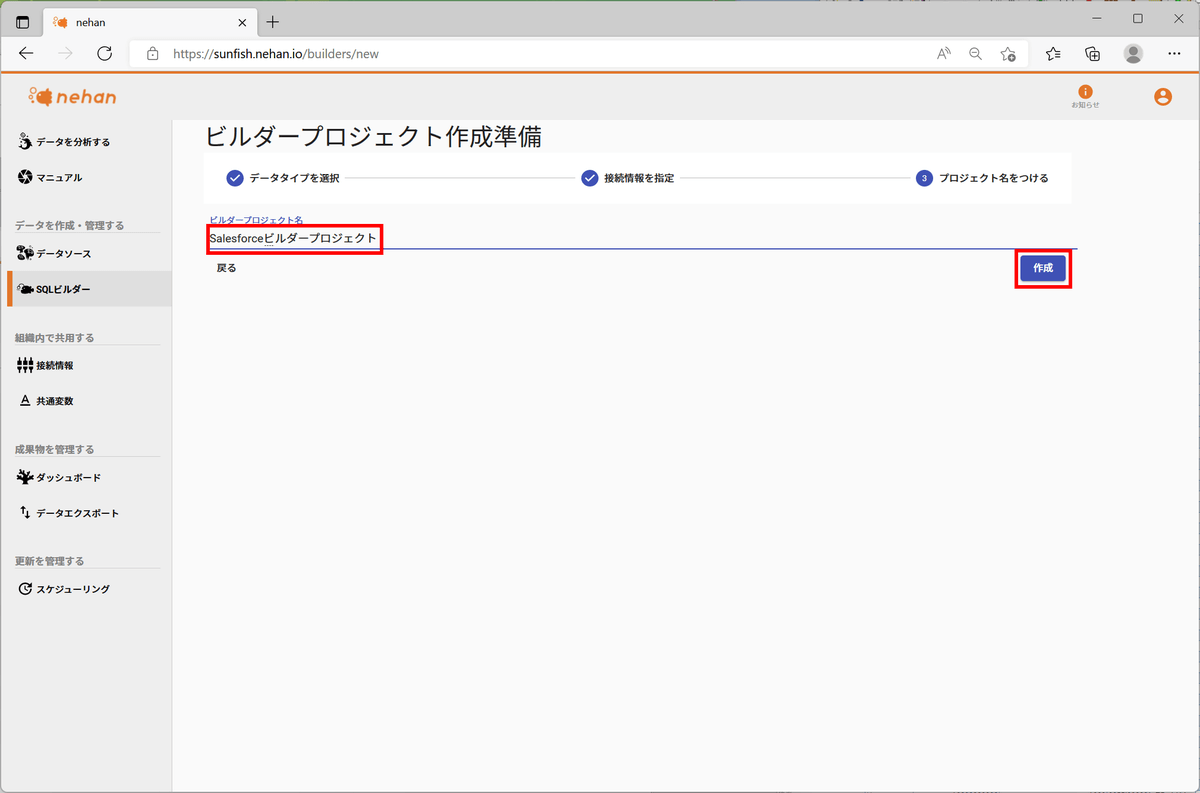Click the zoom out magnifier icon
This screenshot has width=1200, height=793.
tap(975, 54)
